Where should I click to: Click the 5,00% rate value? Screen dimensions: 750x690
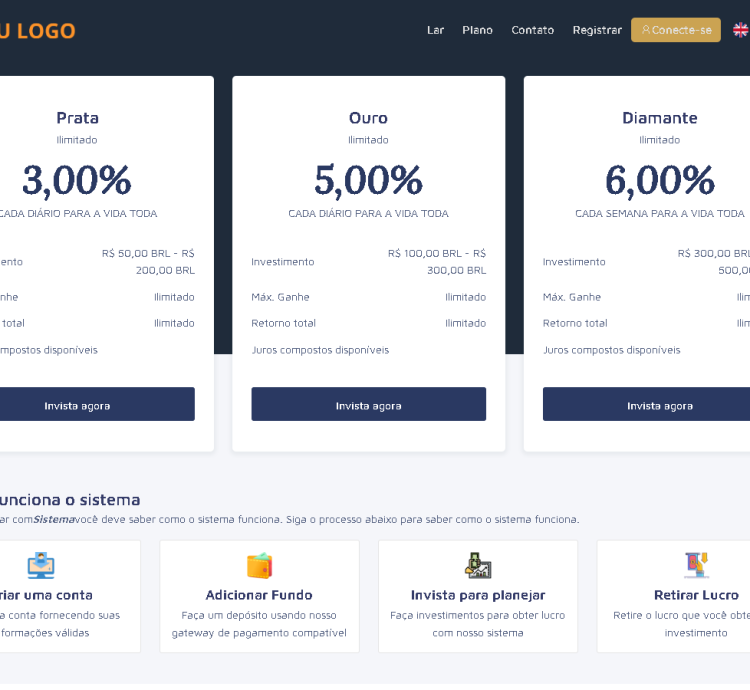(368, 181)
